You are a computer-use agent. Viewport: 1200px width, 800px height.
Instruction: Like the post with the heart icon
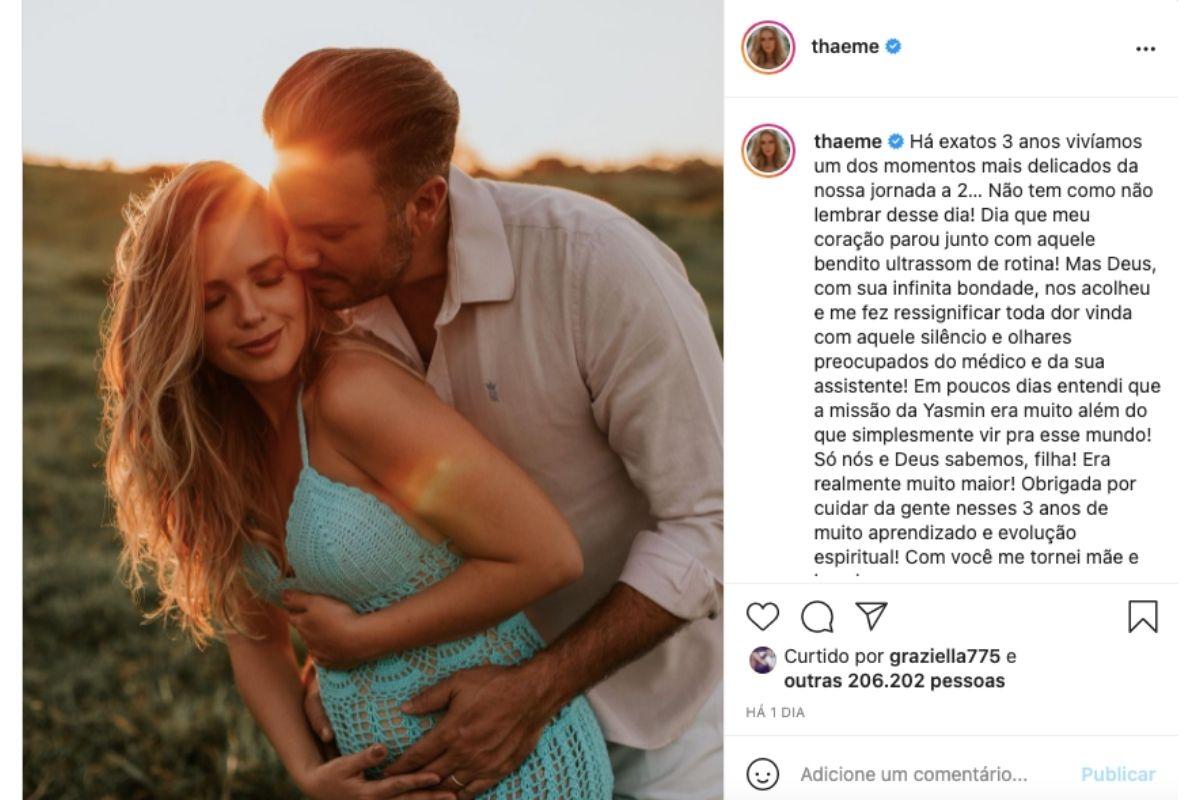763,616
